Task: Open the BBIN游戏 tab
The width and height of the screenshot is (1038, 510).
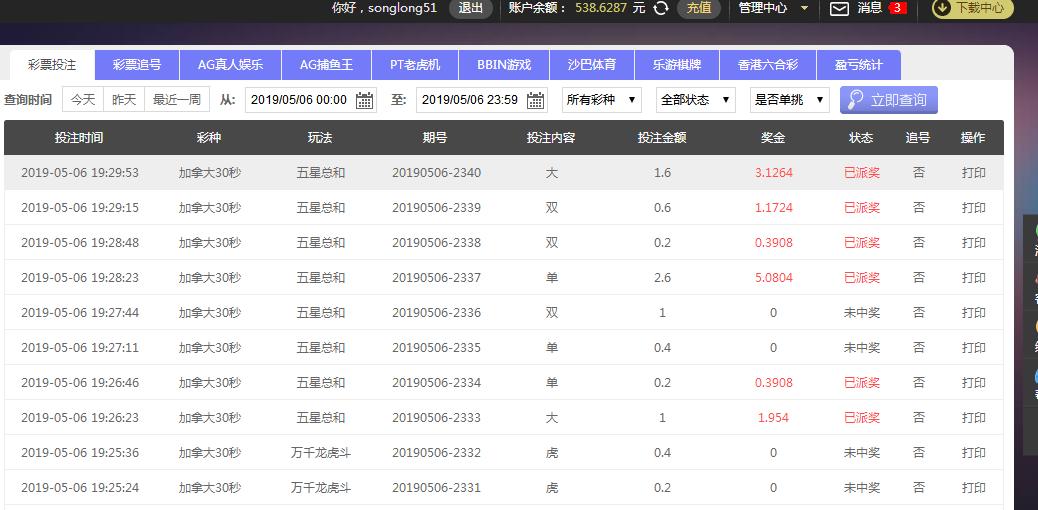Action: (504, 65)
